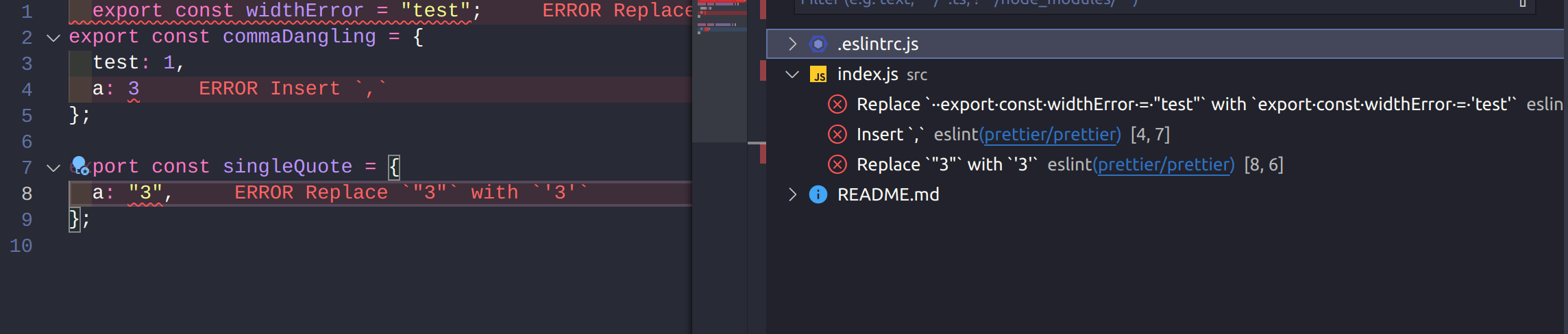Collapse the index.js problems group
1568x334 pixels.
point(792,74)
